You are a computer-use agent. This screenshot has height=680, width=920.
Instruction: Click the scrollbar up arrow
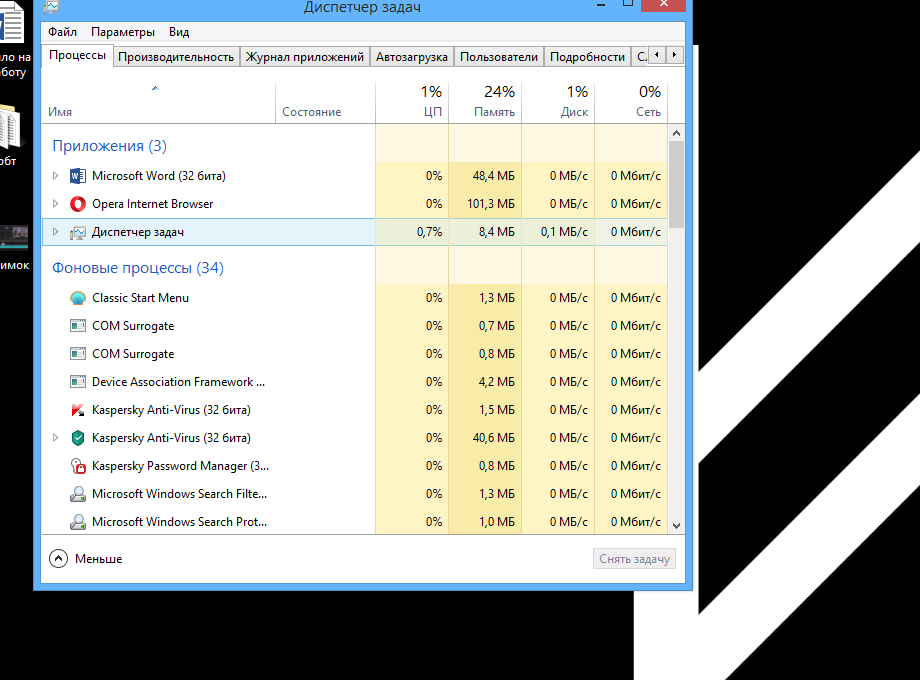[677, 133]
